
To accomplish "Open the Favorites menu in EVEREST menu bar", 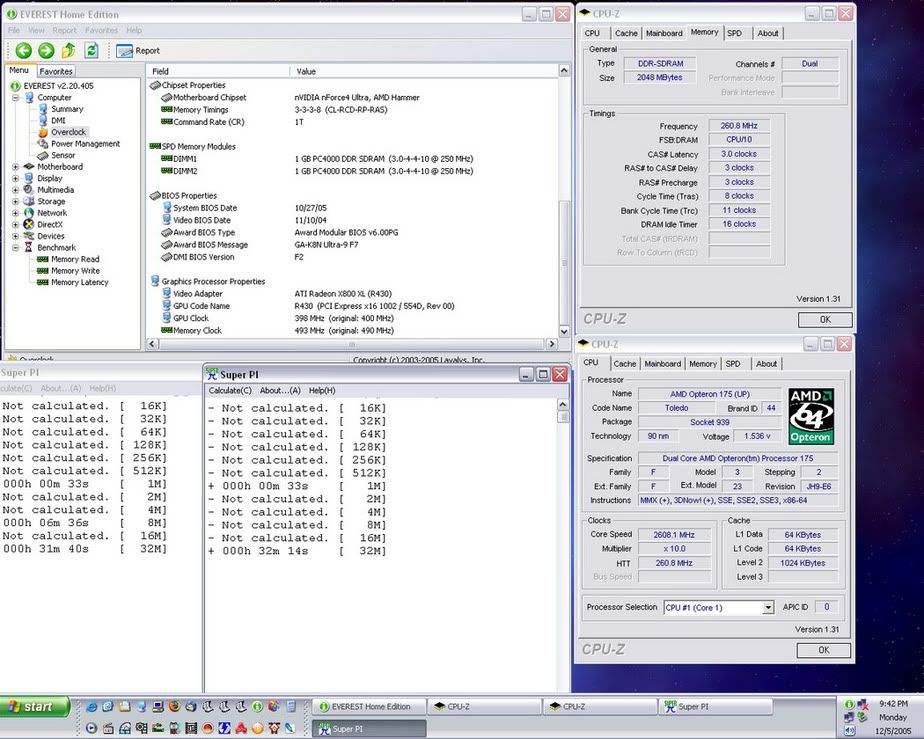I will [101, 31].
